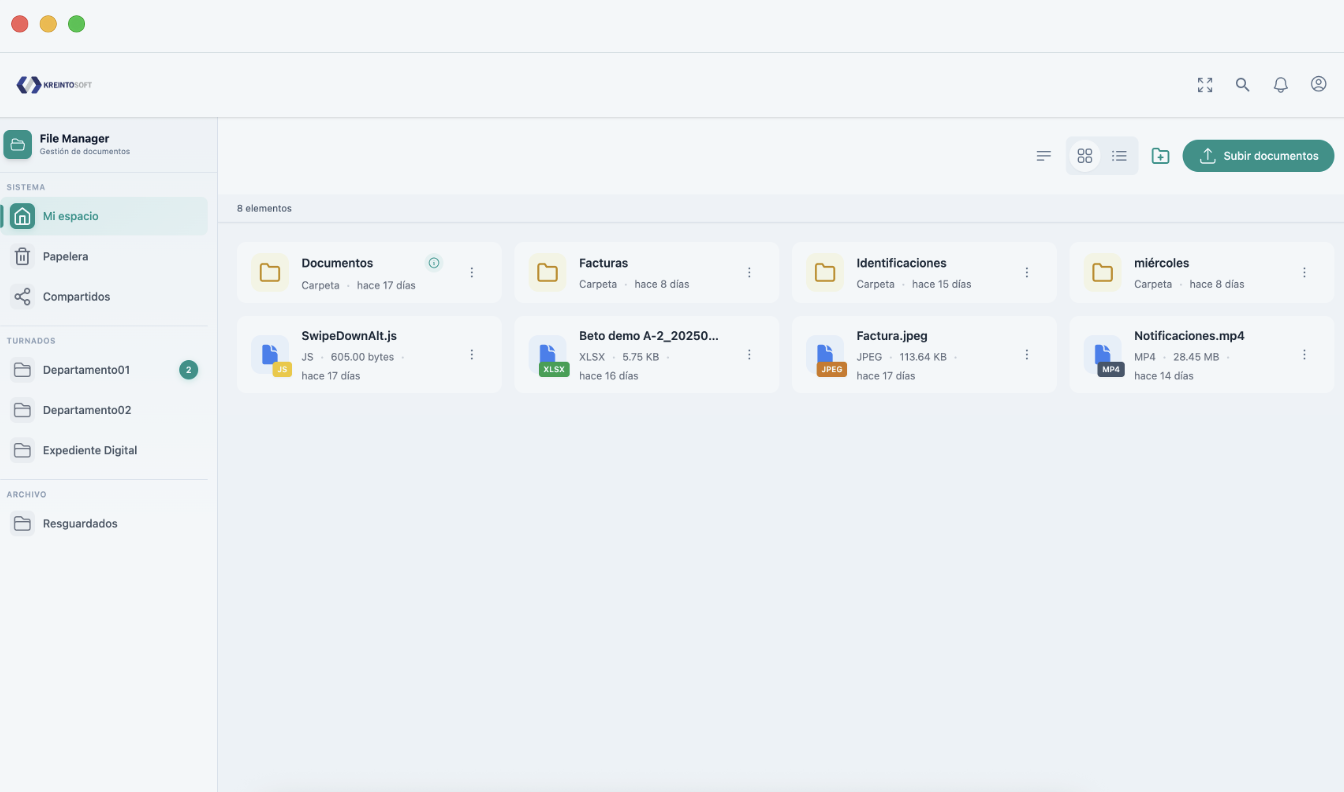The image size is (1344, 792).
Task: Click the new folder icon
Action: point(1160,156)
